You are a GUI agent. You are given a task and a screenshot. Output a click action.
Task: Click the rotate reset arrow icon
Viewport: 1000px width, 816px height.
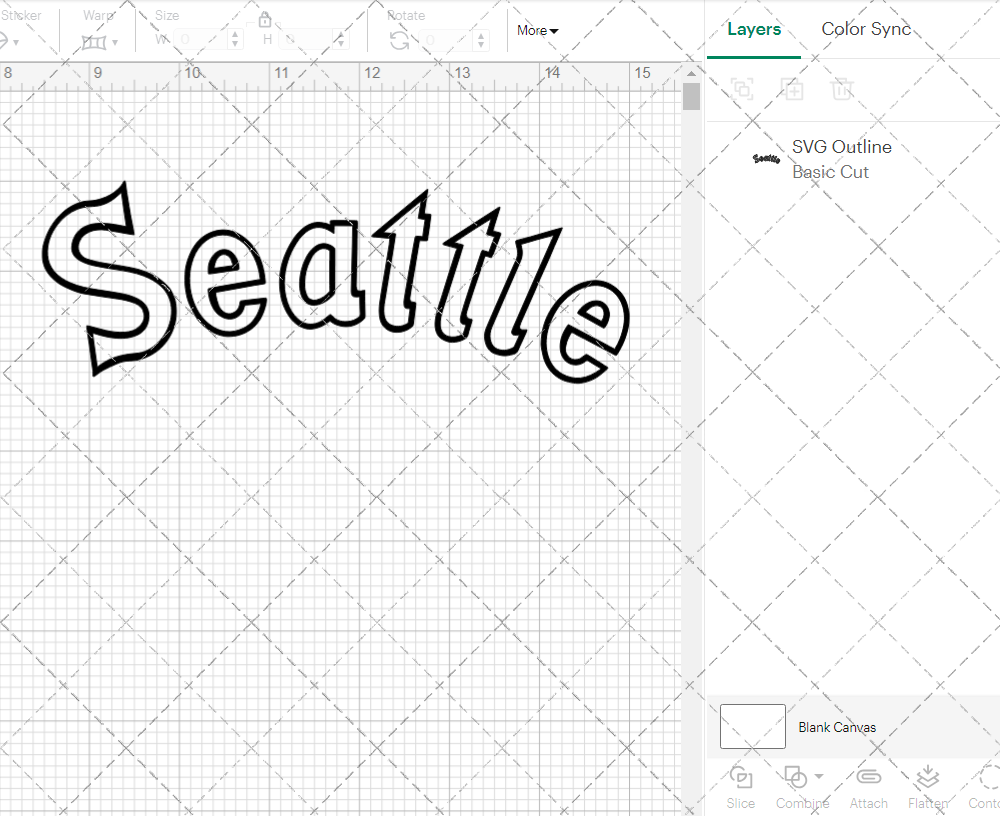point(398,38)
